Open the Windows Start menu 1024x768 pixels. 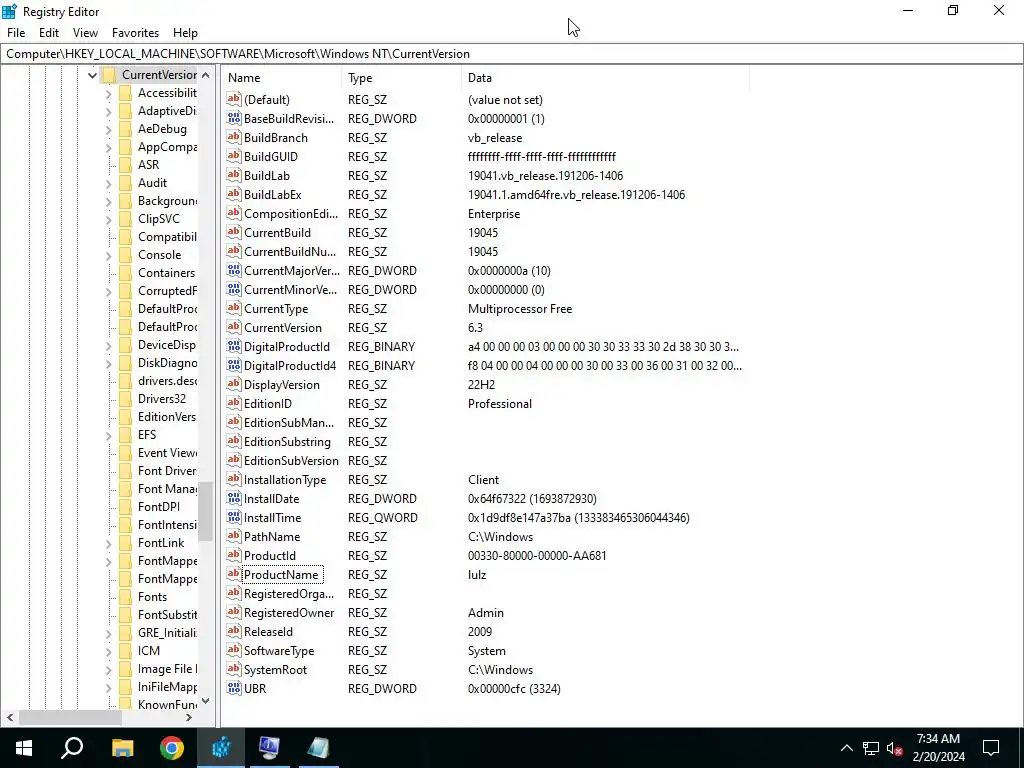coord(24,748)
